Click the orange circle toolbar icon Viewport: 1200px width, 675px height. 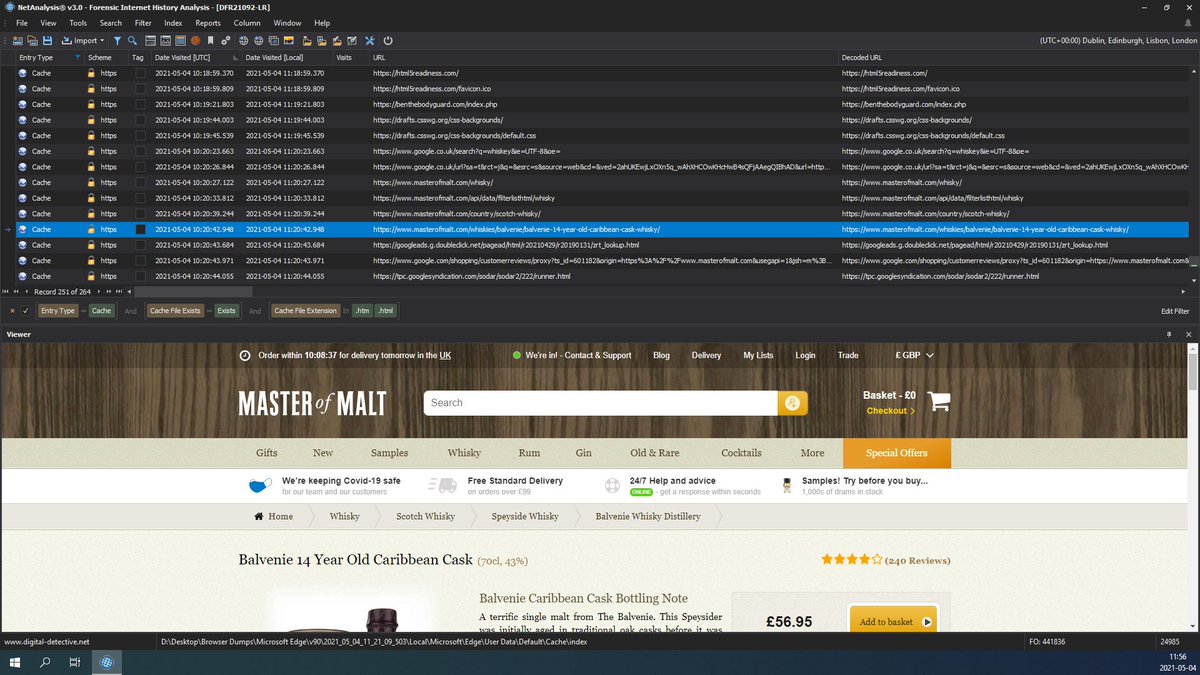pyautogui.click(x=195, y=41)
